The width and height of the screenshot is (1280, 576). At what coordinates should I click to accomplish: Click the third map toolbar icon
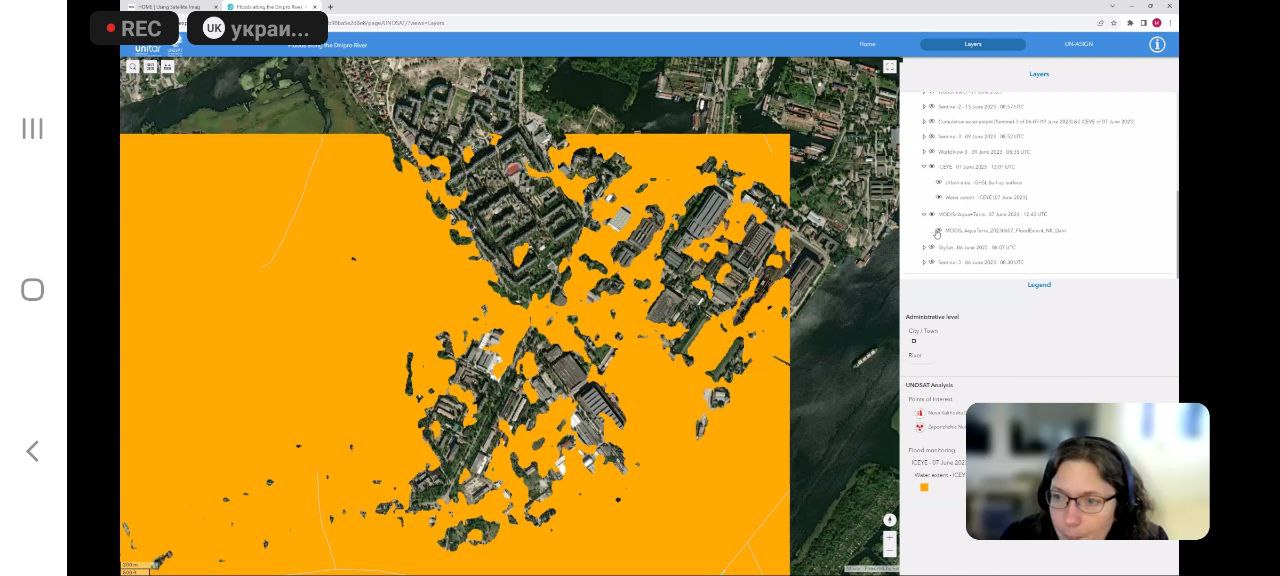coord(167,67)
